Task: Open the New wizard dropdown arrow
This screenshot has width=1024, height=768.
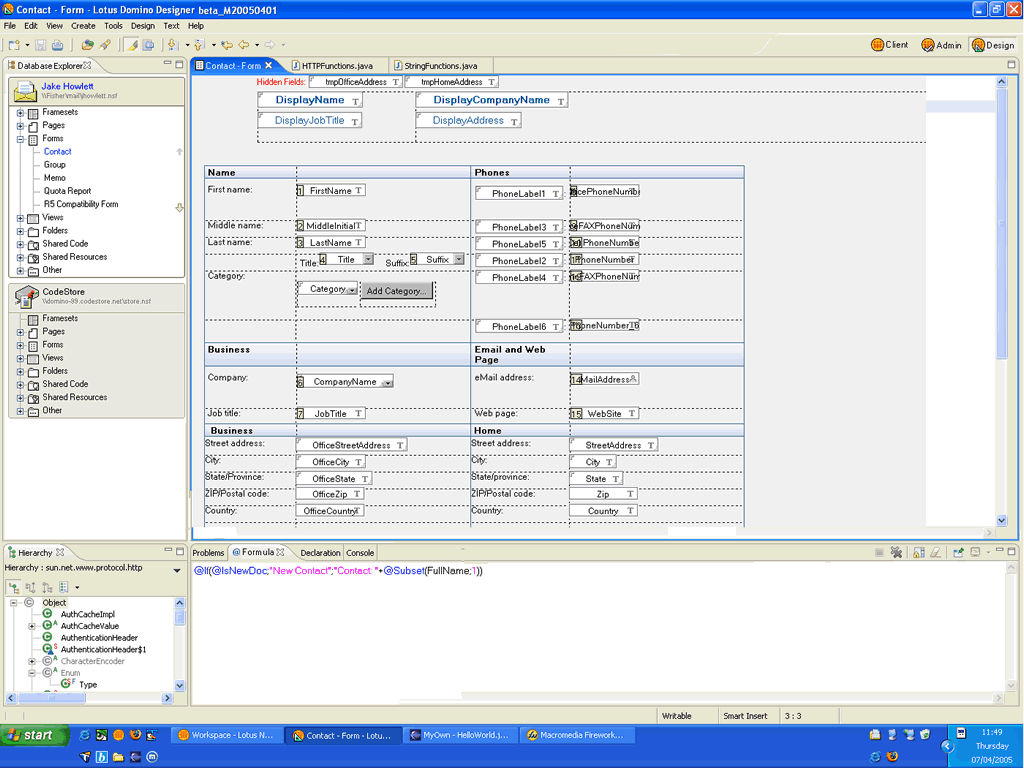Action: [27, 45]
